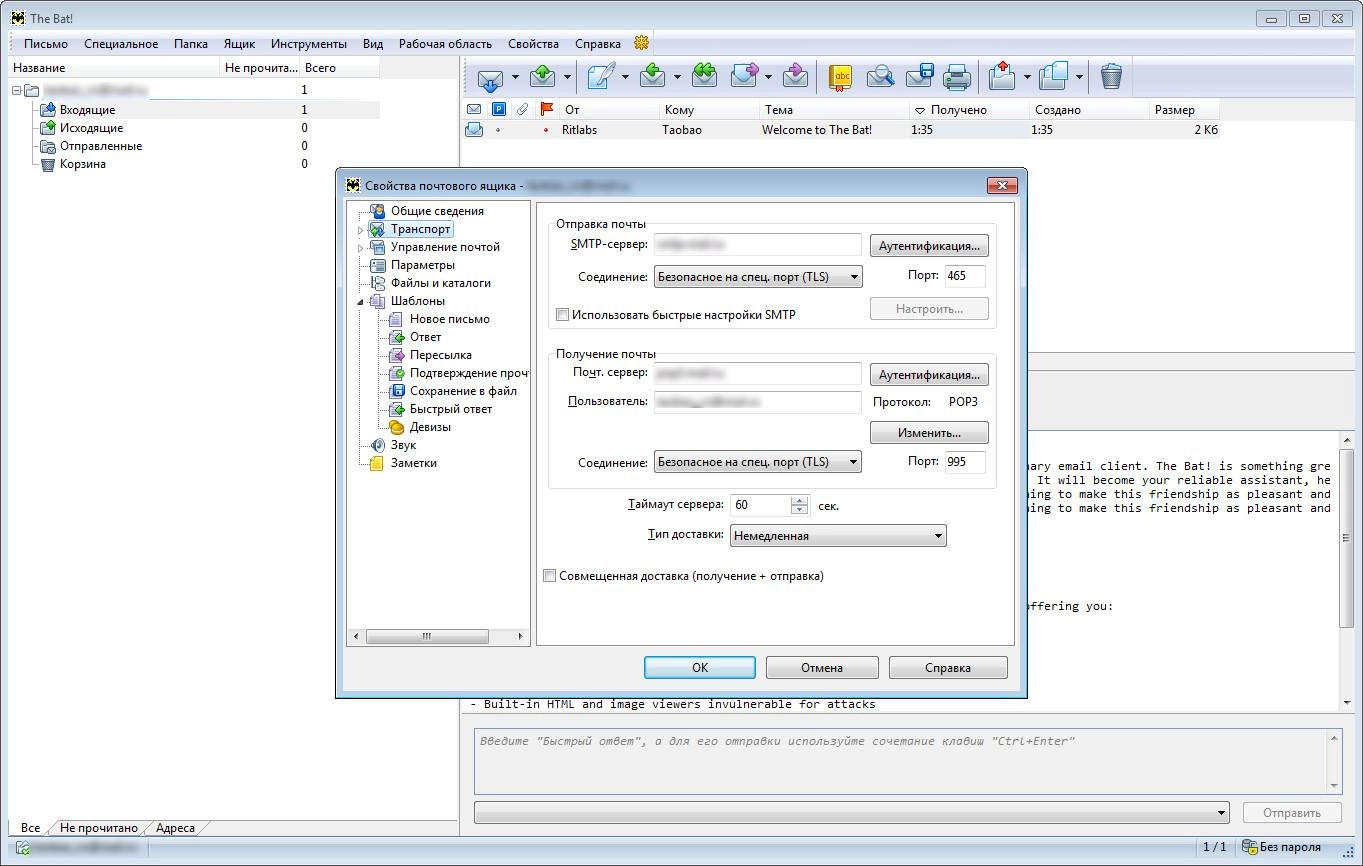Click the save message floppy icon

click(x=919, y=76)
